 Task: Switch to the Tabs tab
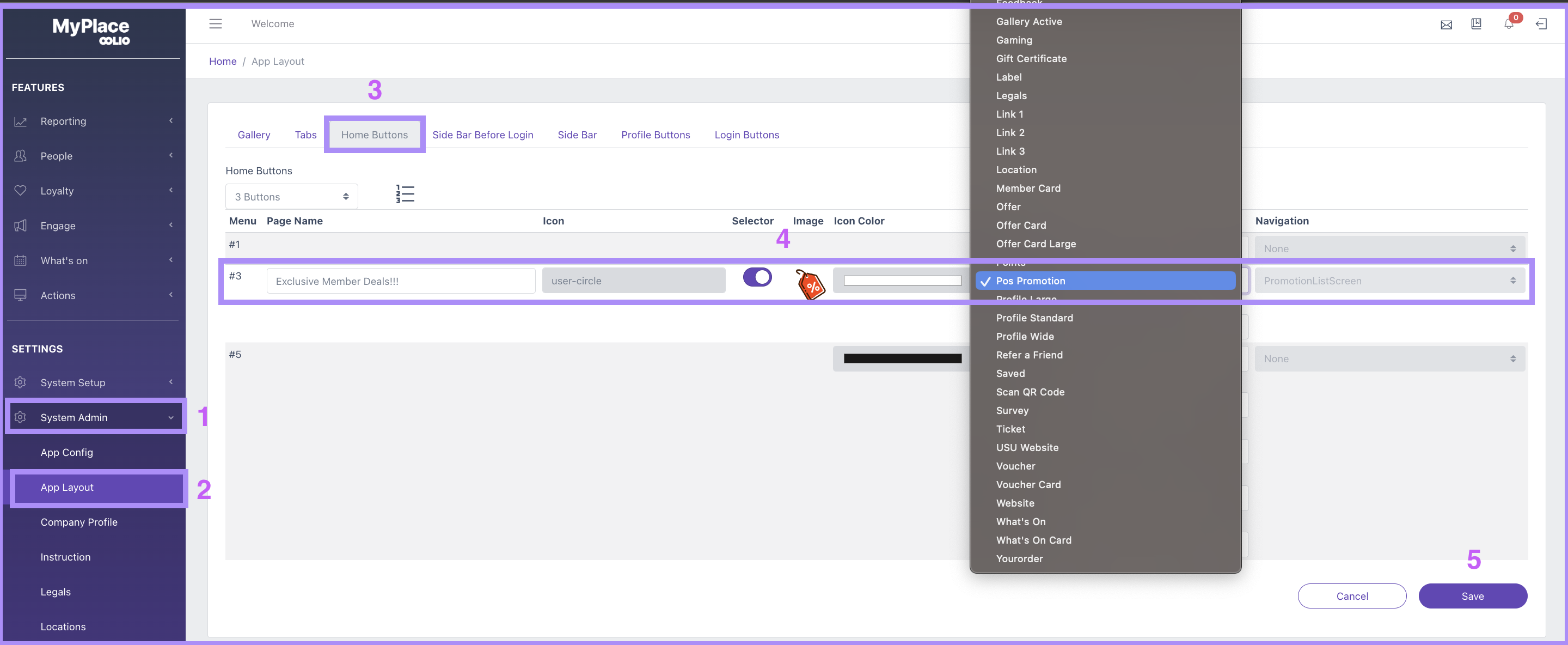point(305,135)
